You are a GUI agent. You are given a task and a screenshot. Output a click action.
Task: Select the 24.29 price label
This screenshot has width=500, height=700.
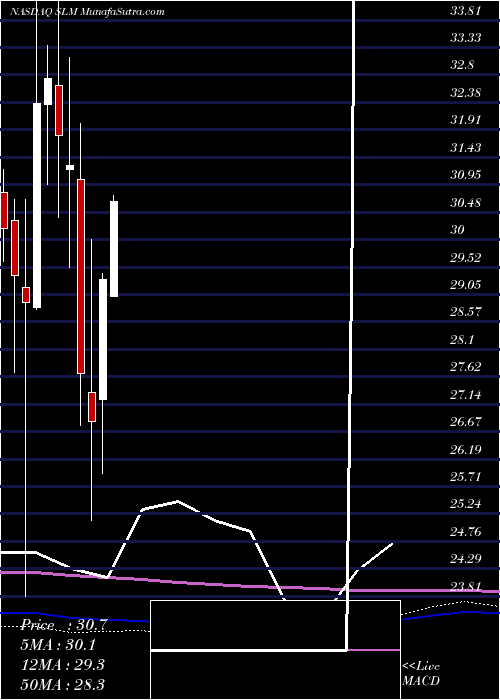[466, 559]
